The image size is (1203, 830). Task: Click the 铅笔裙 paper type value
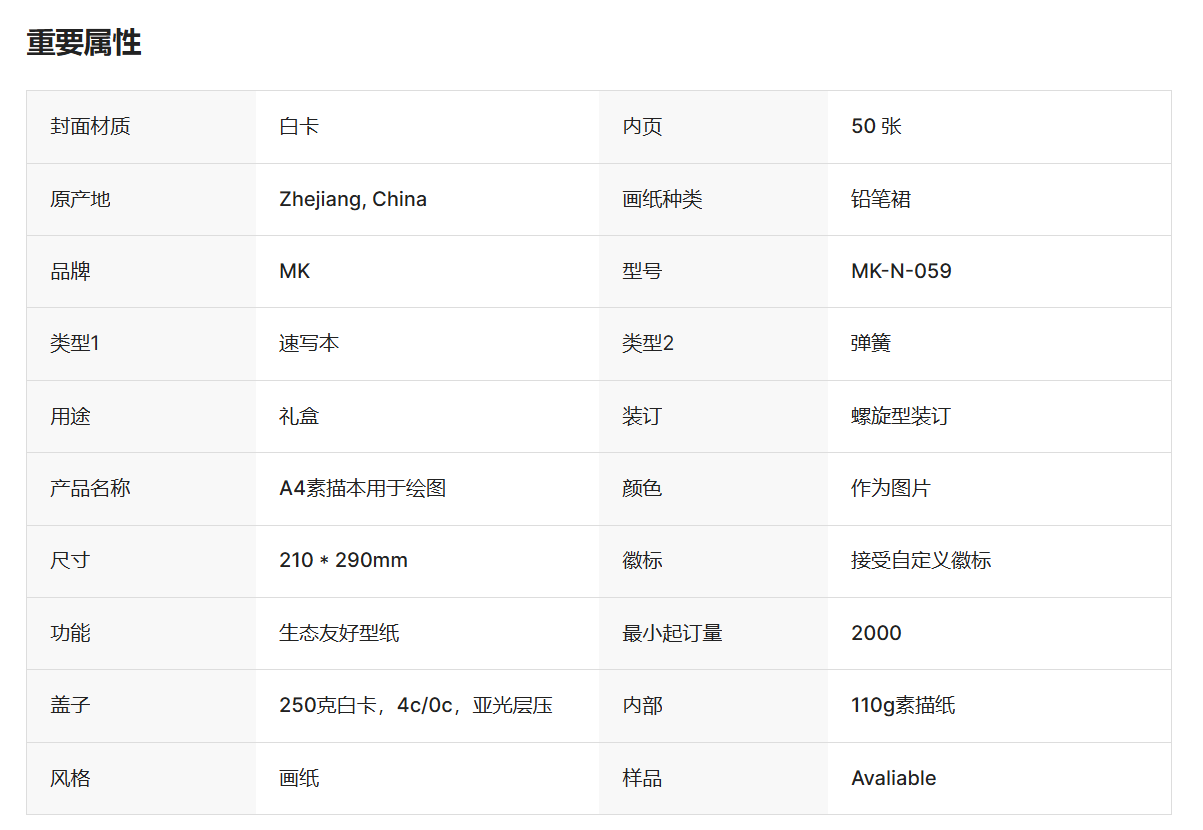[x=881, y=199]
